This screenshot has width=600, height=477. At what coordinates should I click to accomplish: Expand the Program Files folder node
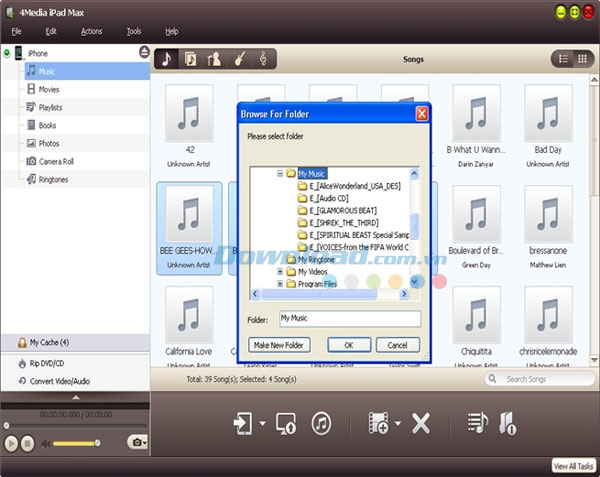pos(281,284)
